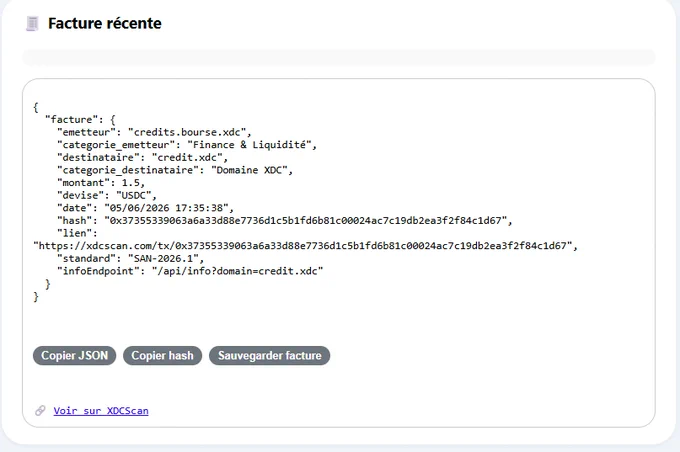Click the empty gray bar under the heading
Screen dimensions: 680x452
(x=339, y=58)
